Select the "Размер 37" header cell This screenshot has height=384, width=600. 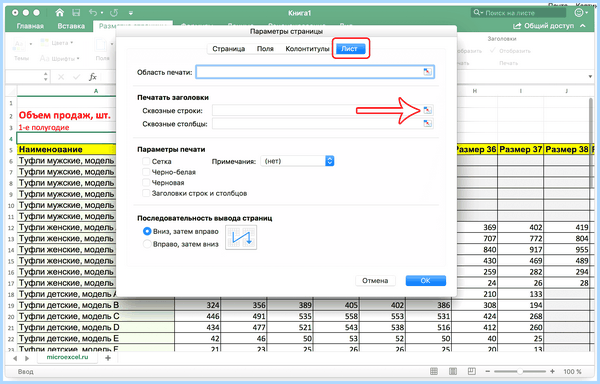[520, 149]
